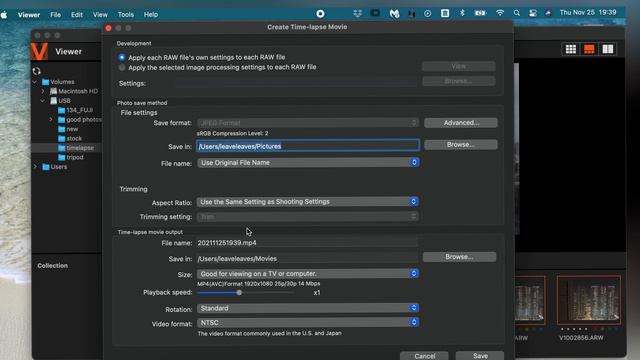640x360 pixels.
Task: Click the Collection panel header
Action: tap(53, 266)
